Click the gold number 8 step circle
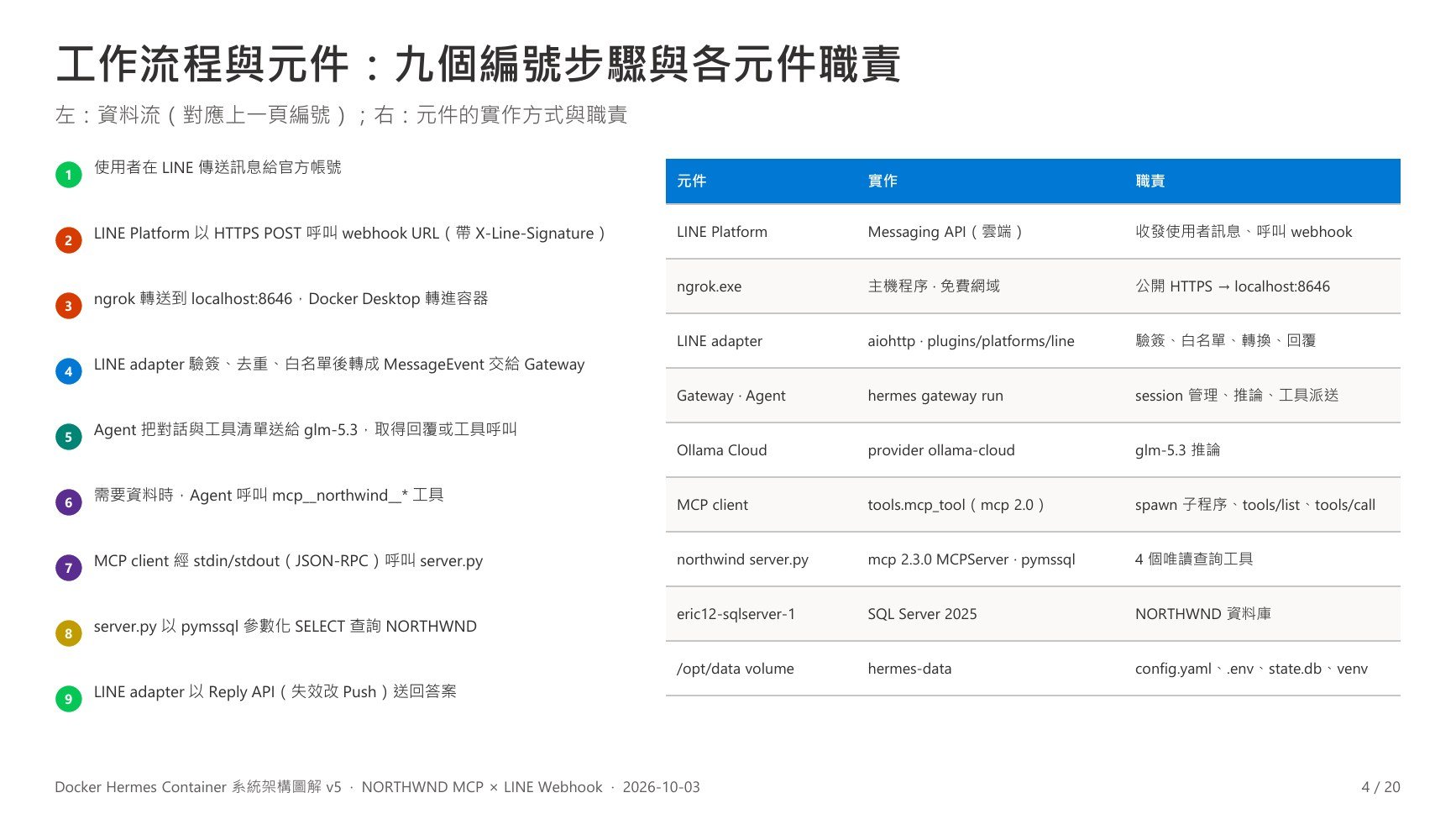 tap(69, 633)
